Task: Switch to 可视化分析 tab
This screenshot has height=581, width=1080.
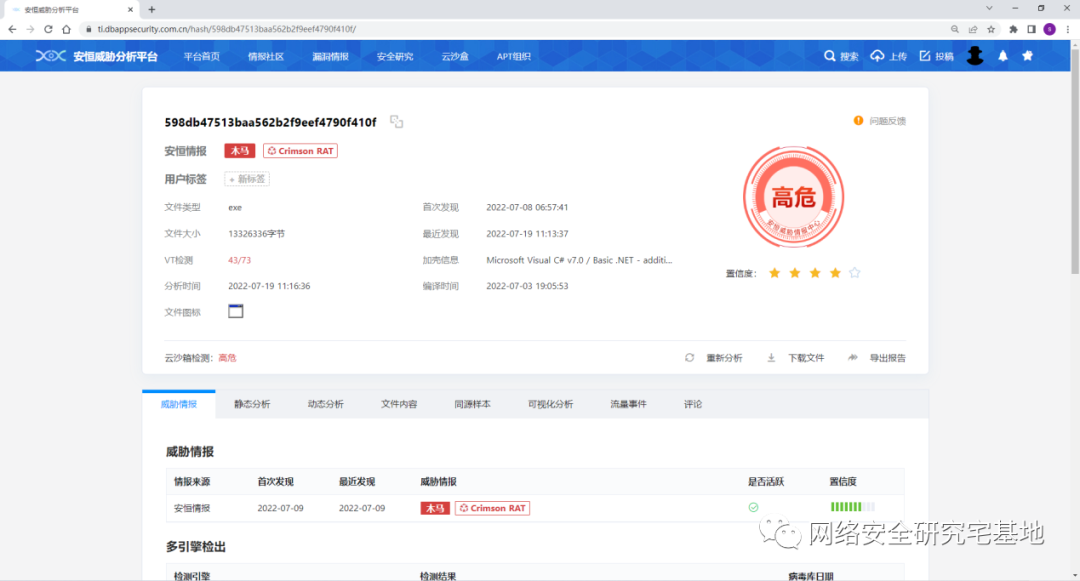Action: click(x=550, y=404)
